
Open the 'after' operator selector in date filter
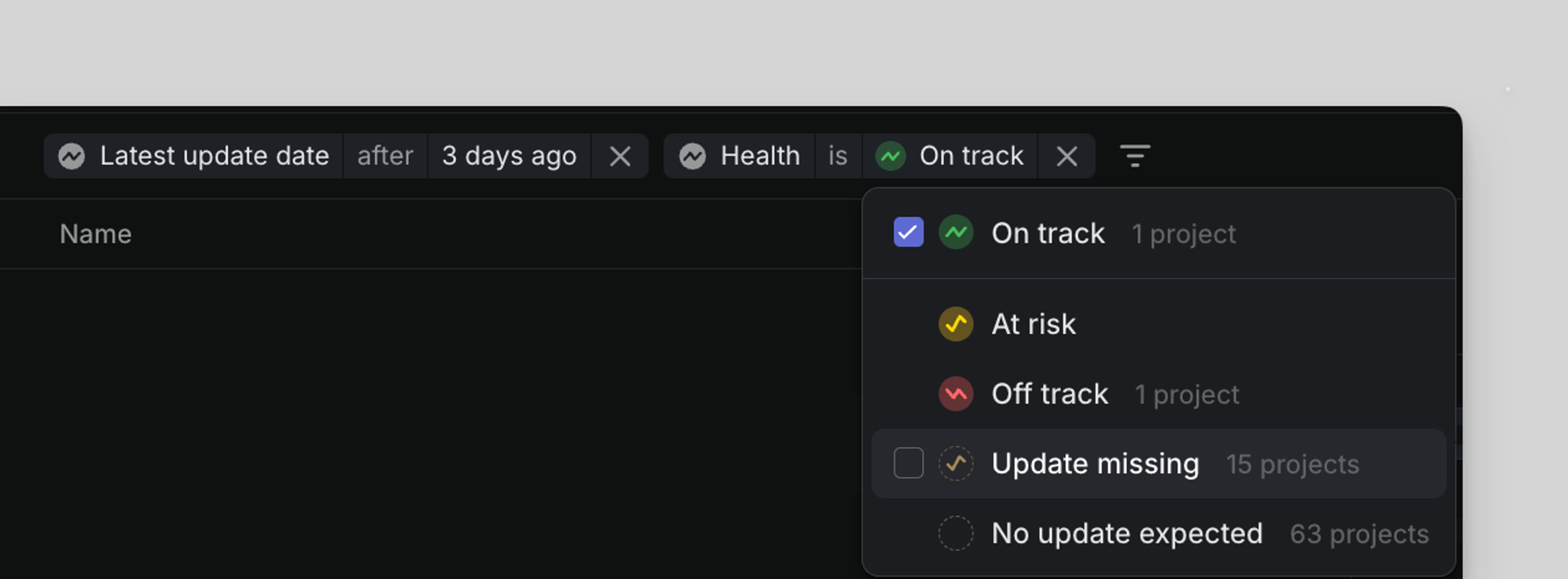tap(385, 156)
